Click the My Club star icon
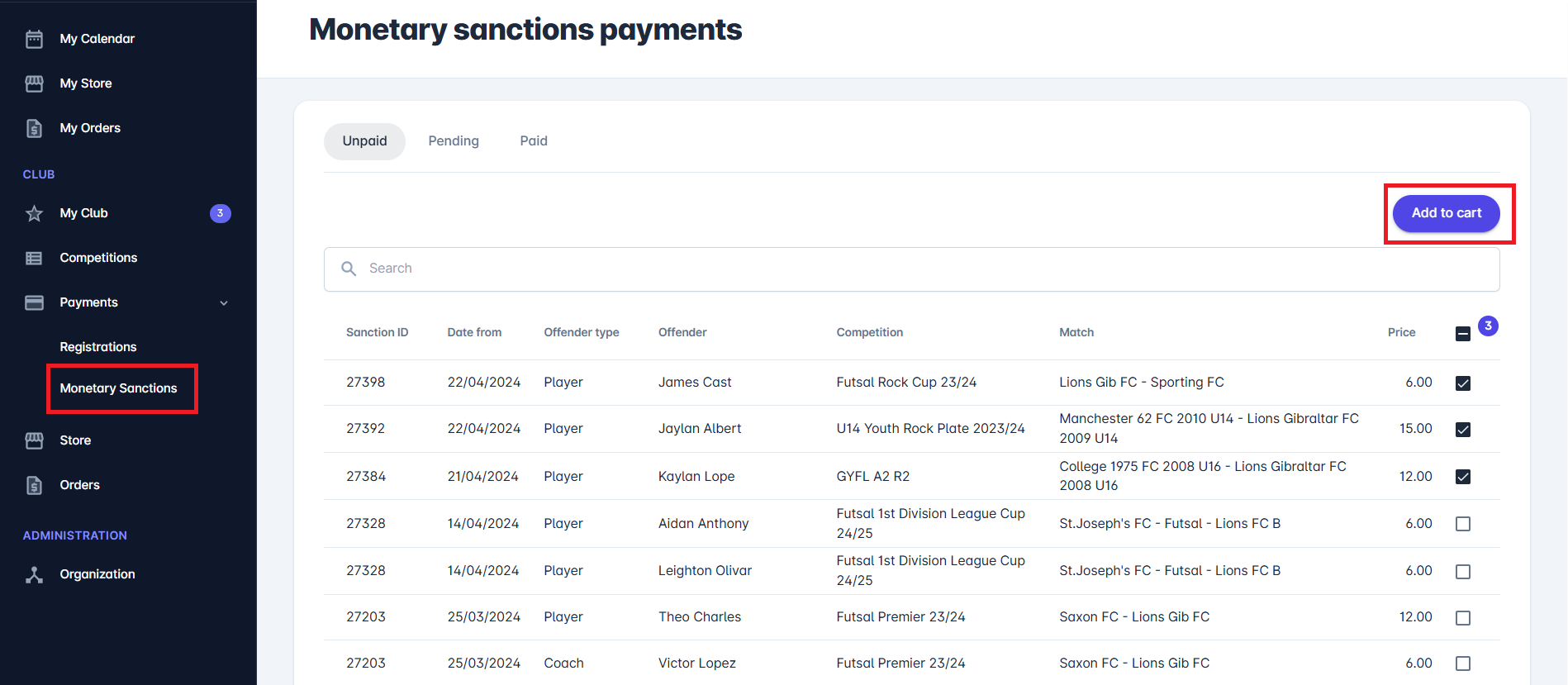Image resolution: width=1568 pixels, height=685 pixels. [x=34, y=214]
